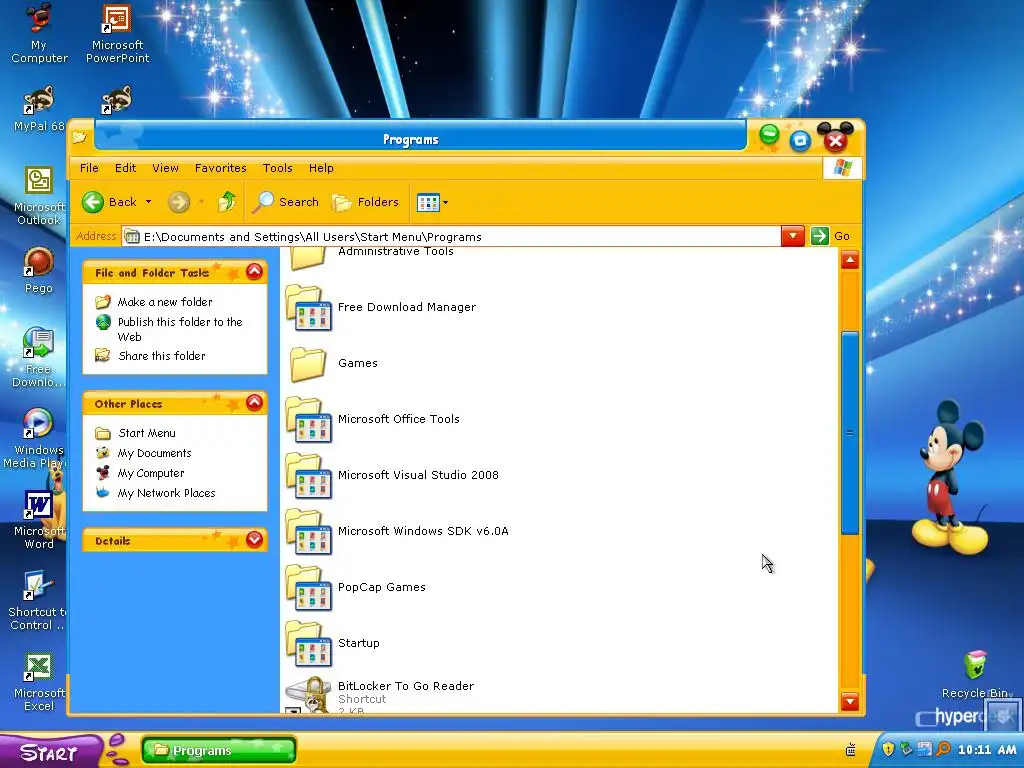
Task: Click the folder icon in title bar
Action: click(x=80, y=136)
